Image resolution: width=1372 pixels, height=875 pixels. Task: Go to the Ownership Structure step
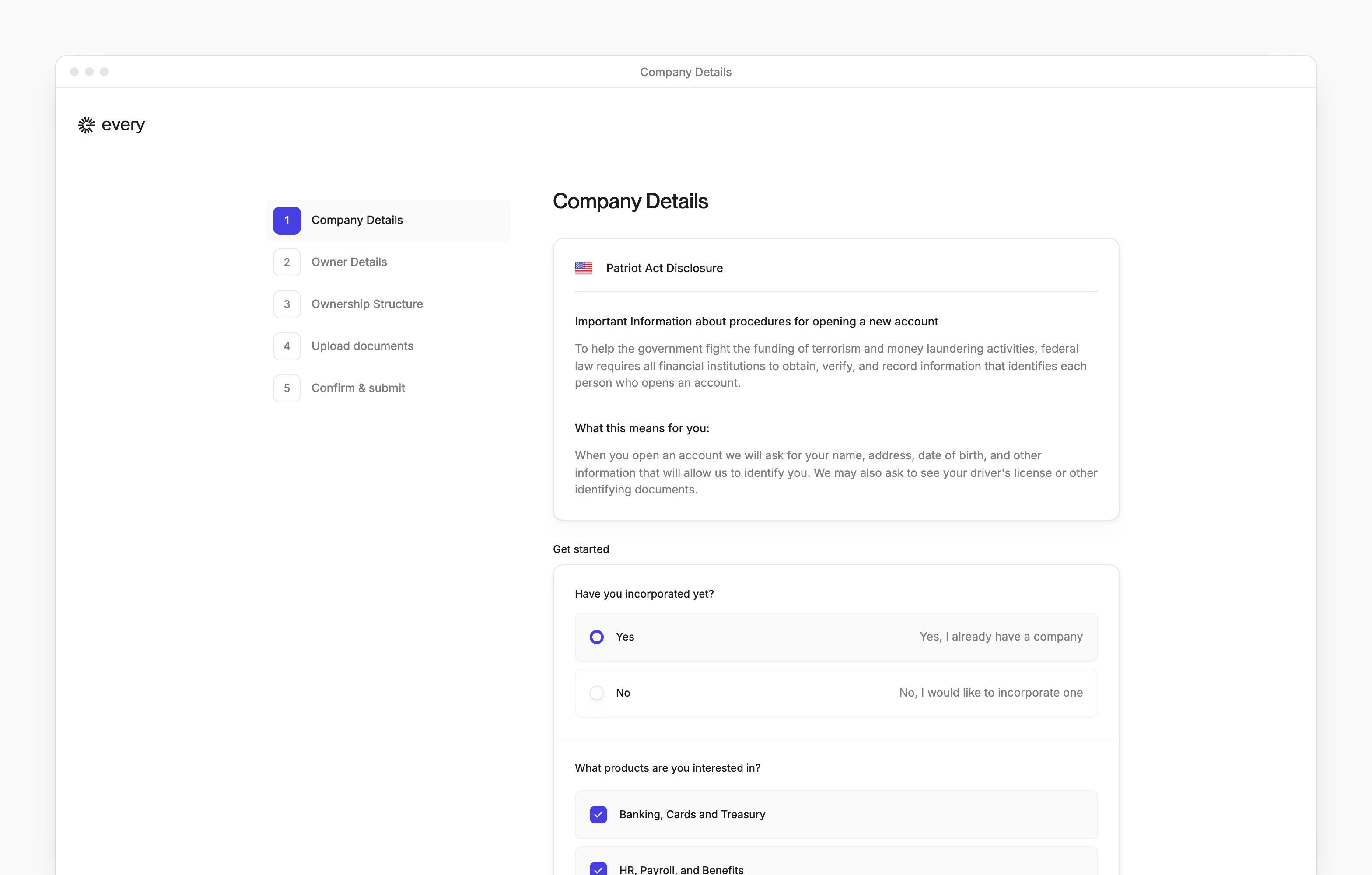[x=388, y=304]
